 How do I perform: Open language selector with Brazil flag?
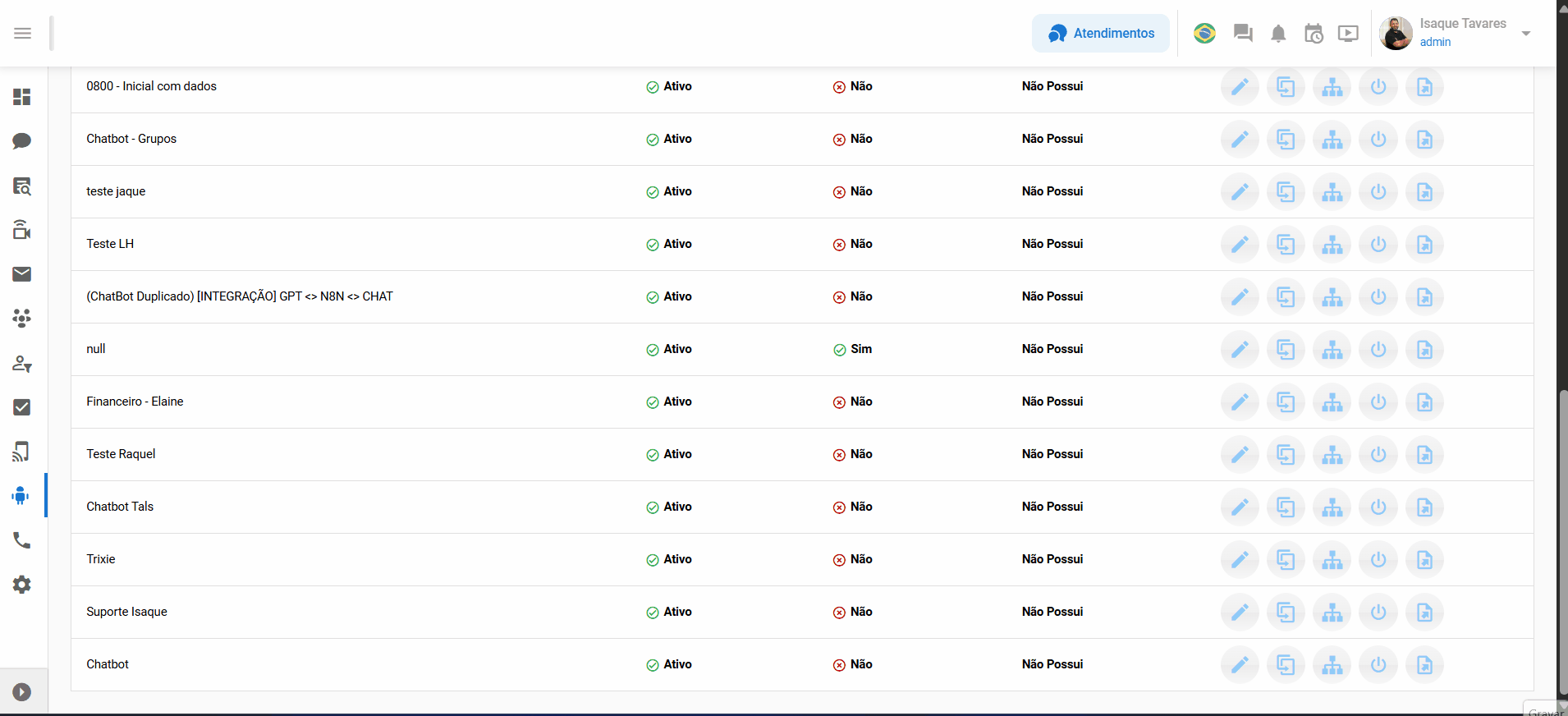click(x=1204, y=34)
